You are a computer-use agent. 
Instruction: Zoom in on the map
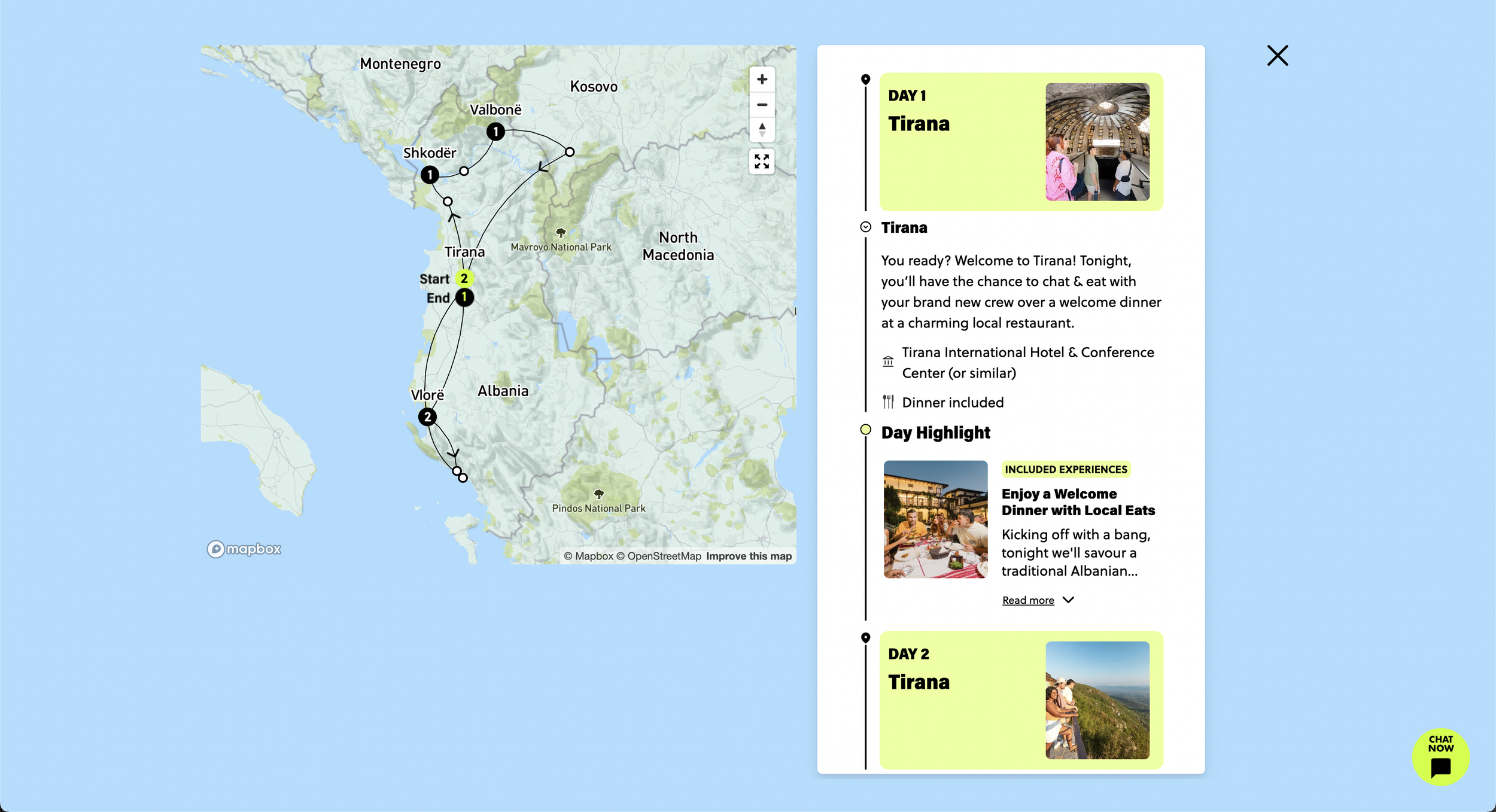coord(762,80)
